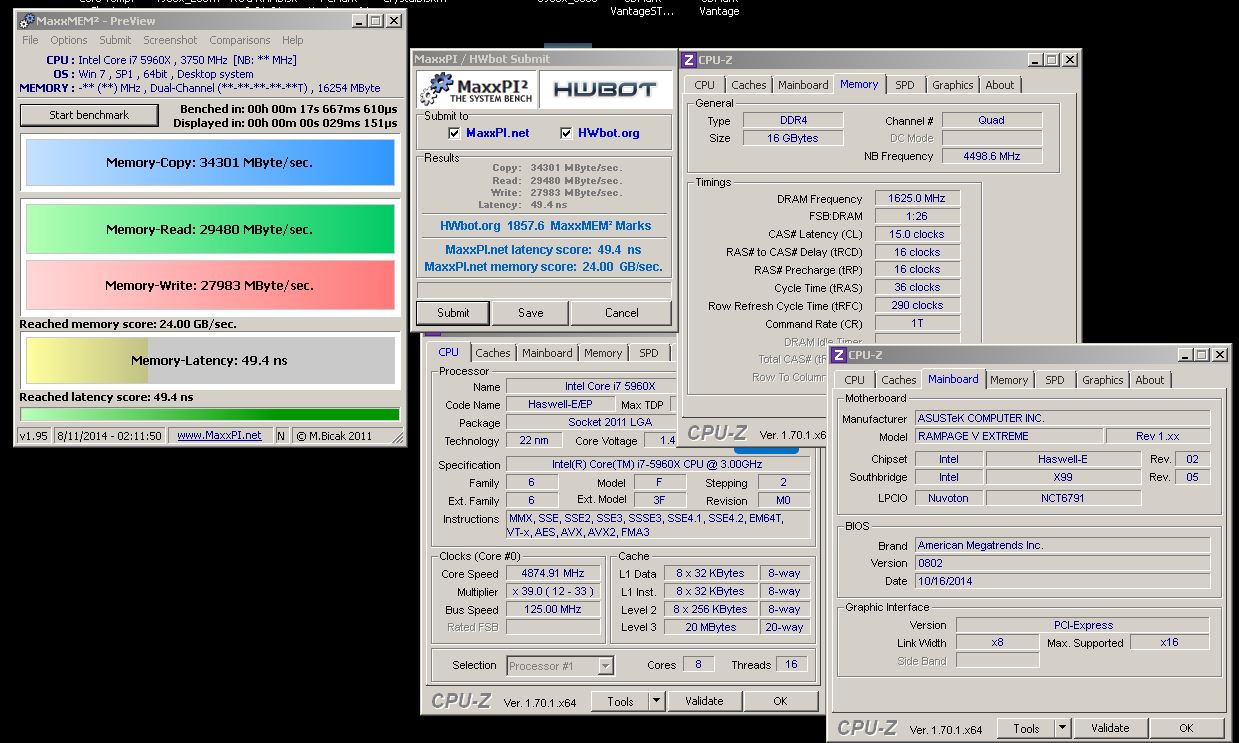Screen dimensions: 1239x743
Task: Click the Core Speed 4874.91 MHz value
Action: pyautogui.click(x=553, y=574)
